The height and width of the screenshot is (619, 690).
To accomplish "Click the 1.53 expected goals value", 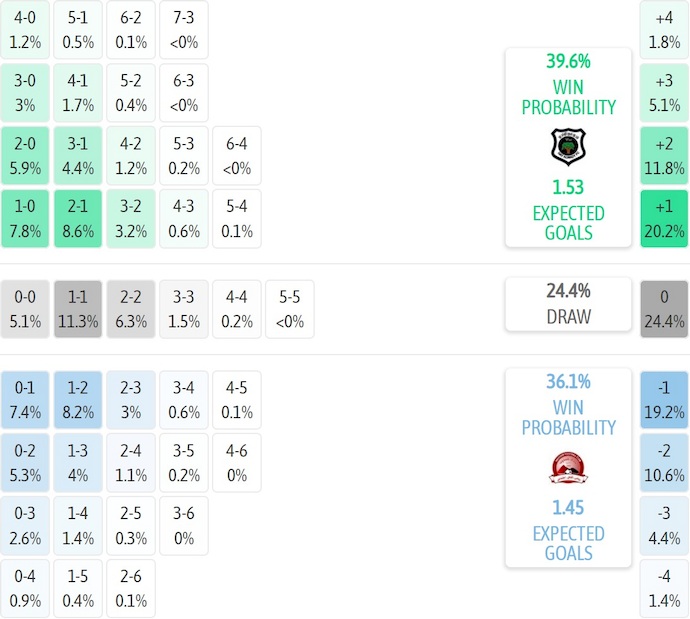I will coord(568,187).
